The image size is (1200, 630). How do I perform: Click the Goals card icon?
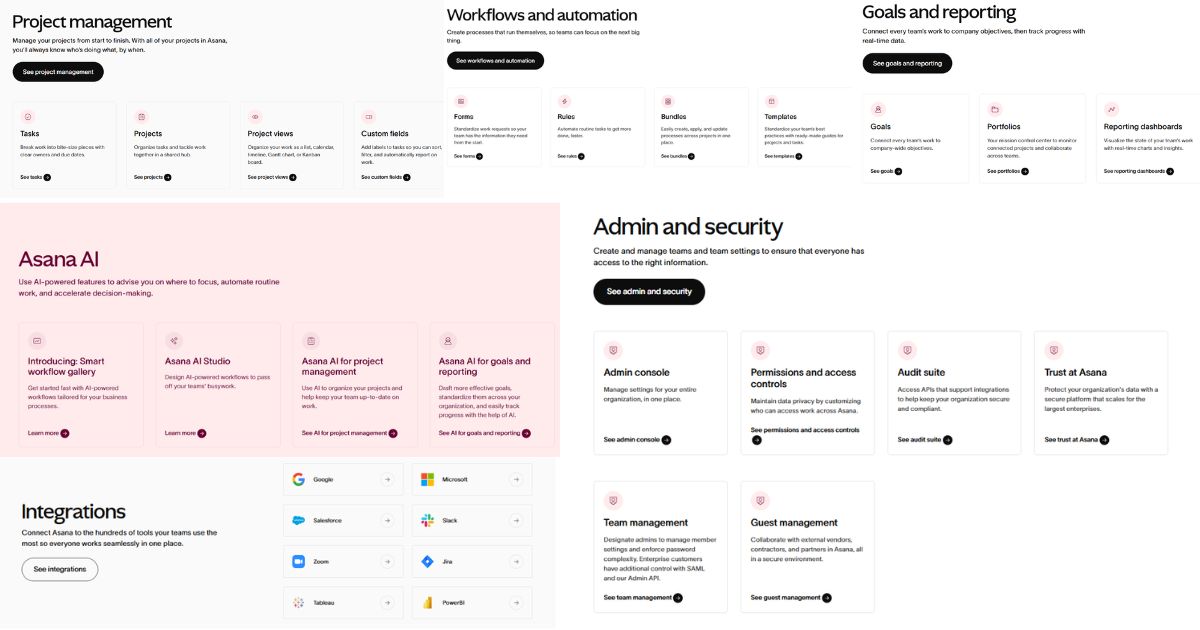point(878,109)
